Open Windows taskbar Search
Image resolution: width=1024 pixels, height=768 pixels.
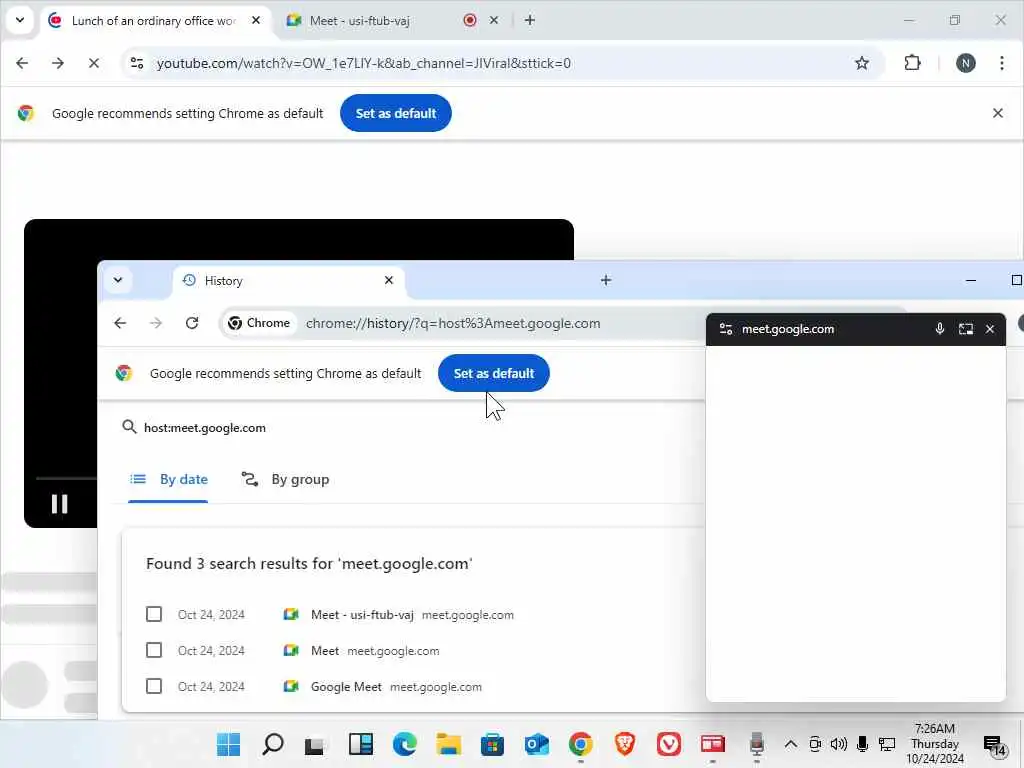[x=273, y=744]
